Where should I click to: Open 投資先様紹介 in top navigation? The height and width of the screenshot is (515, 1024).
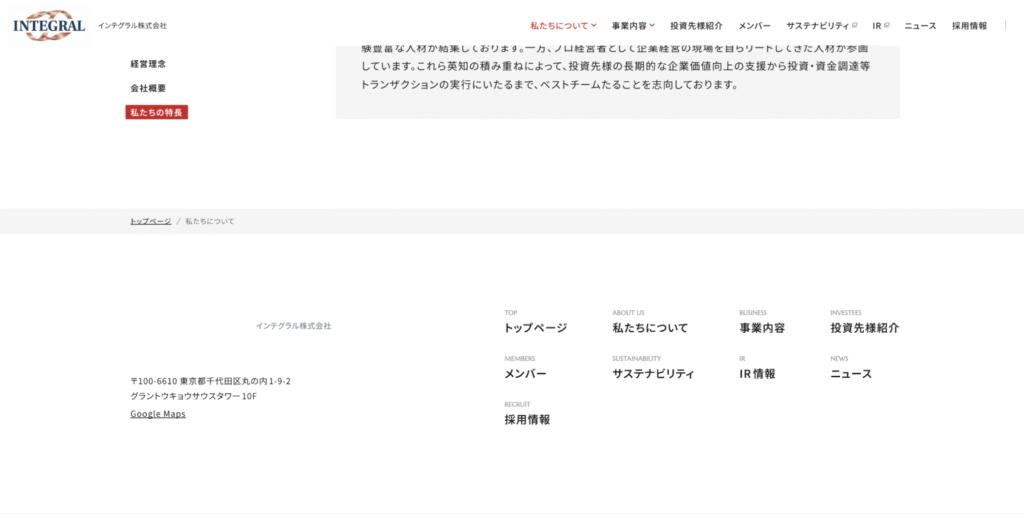tap(696, 26)
